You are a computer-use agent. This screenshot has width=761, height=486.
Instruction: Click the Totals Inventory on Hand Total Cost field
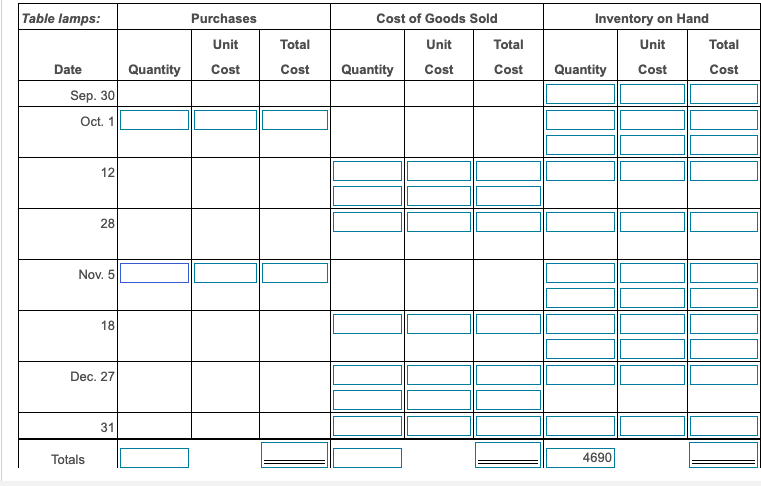click(723, 455)
